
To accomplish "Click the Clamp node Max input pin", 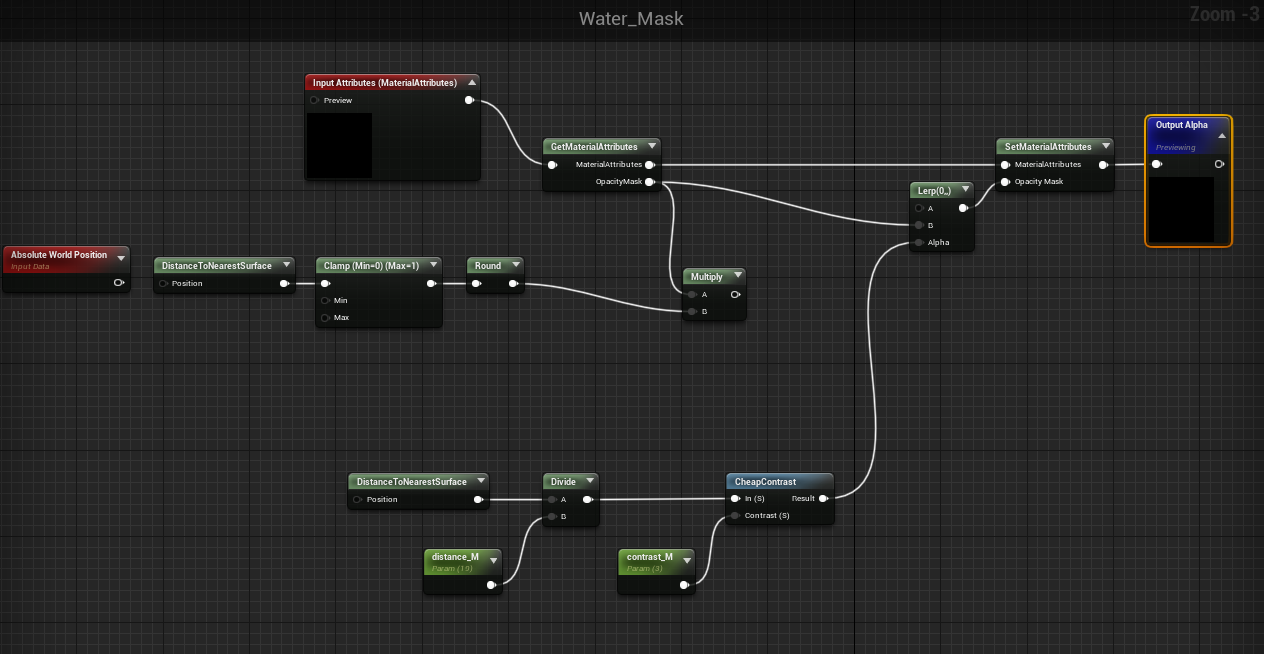I will (325, 317).
